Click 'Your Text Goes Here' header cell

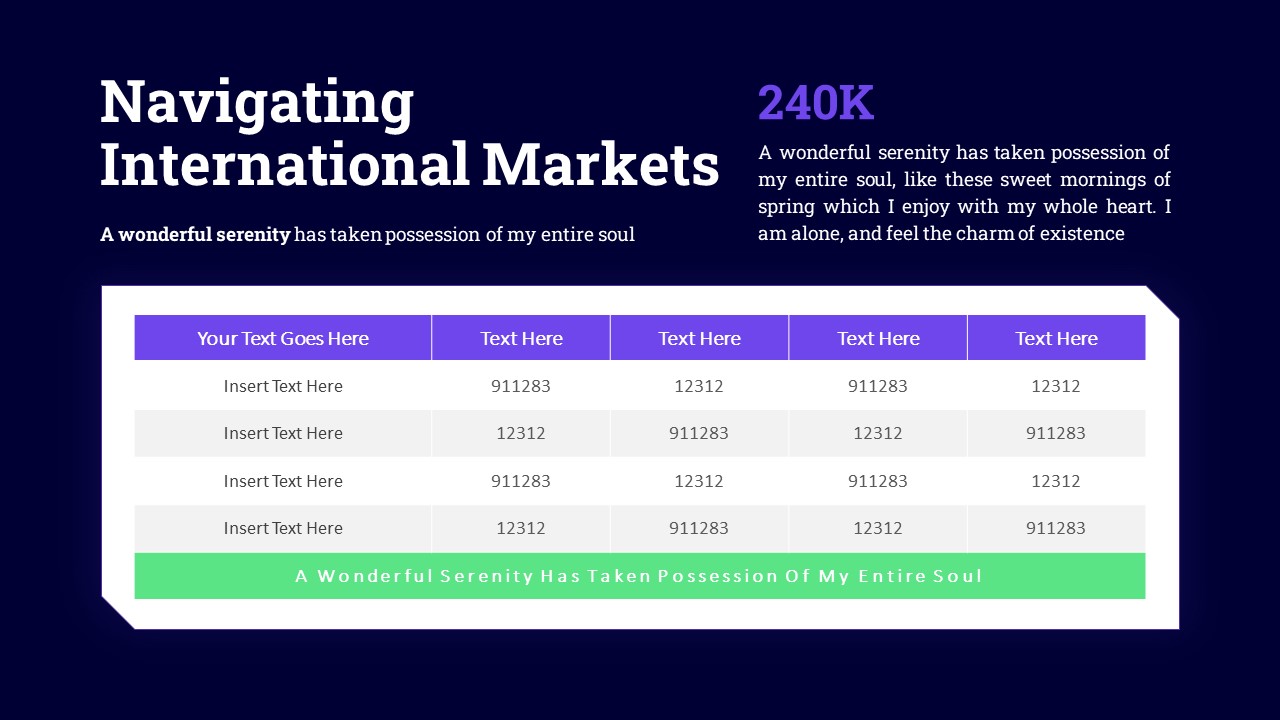pos(283,338)
